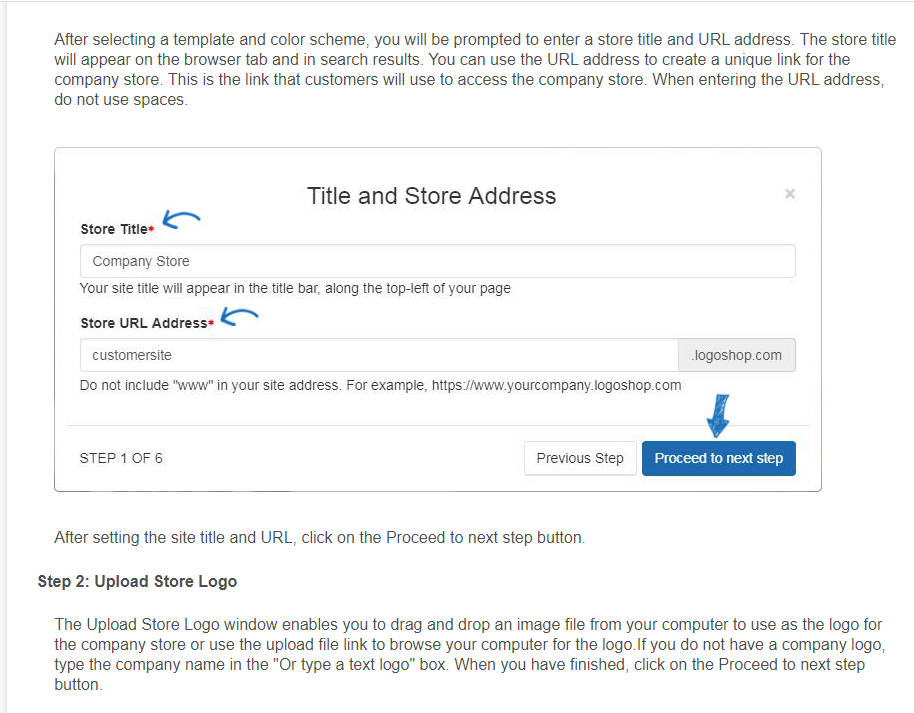Click the Title and Store Address heading
The width and height of the screenshot is (914, 713).
[x=431, y=196]
